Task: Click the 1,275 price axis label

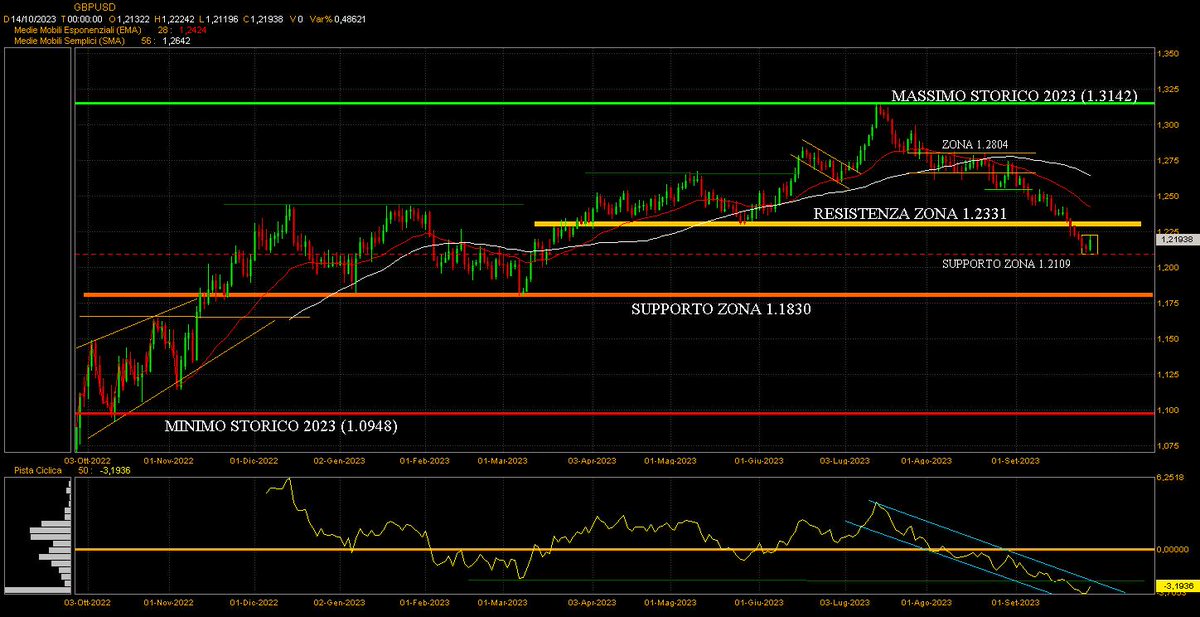Action: (x=1168, y=161)
